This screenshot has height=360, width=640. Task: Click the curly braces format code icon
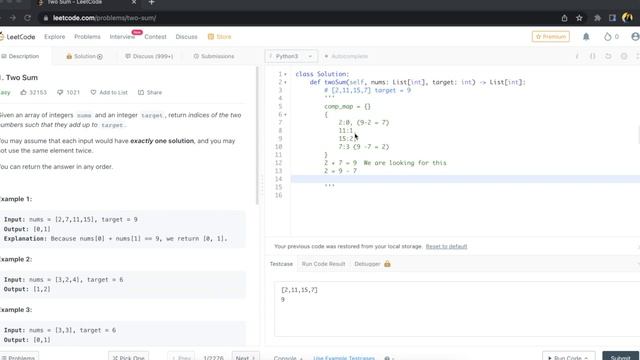(593, 56)
